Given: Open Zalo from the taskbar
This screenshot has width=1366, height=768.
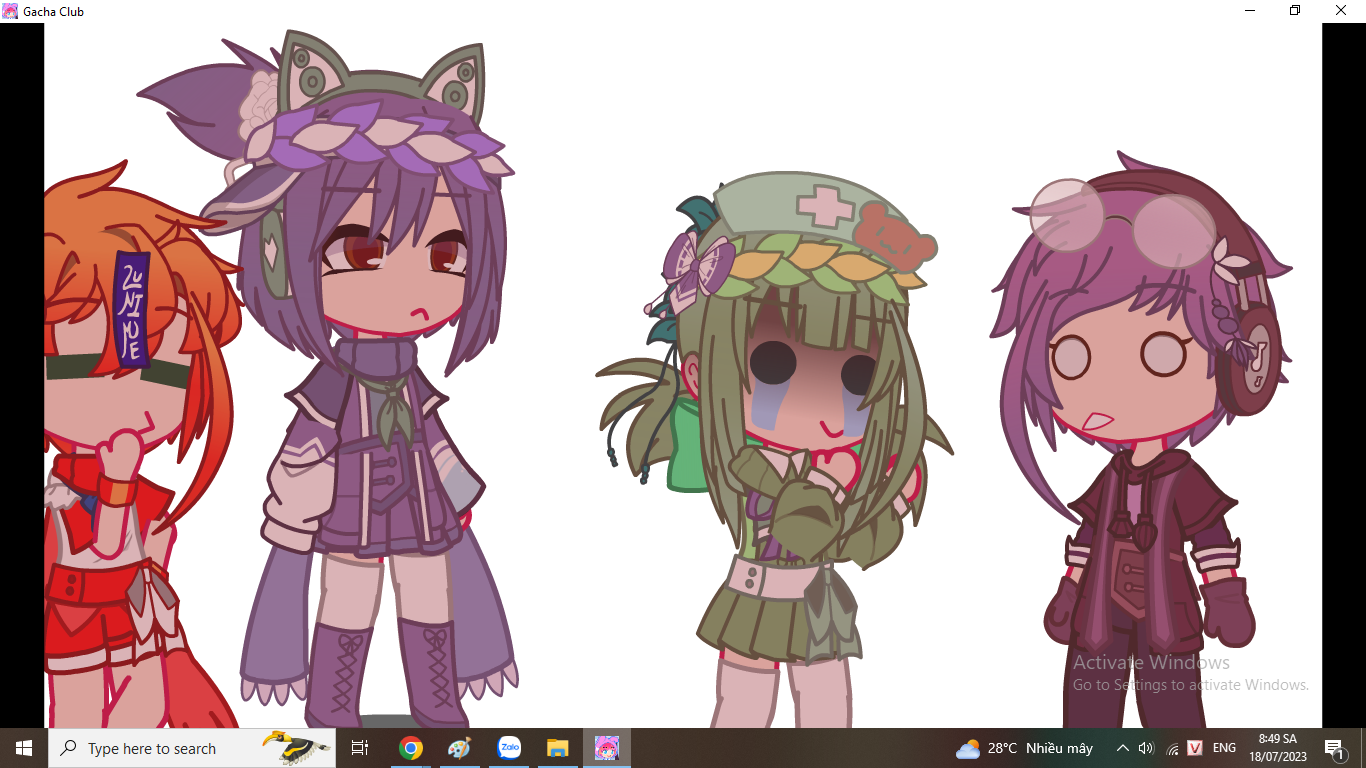Looking at the screenshot, I should (x=509, y=748).
